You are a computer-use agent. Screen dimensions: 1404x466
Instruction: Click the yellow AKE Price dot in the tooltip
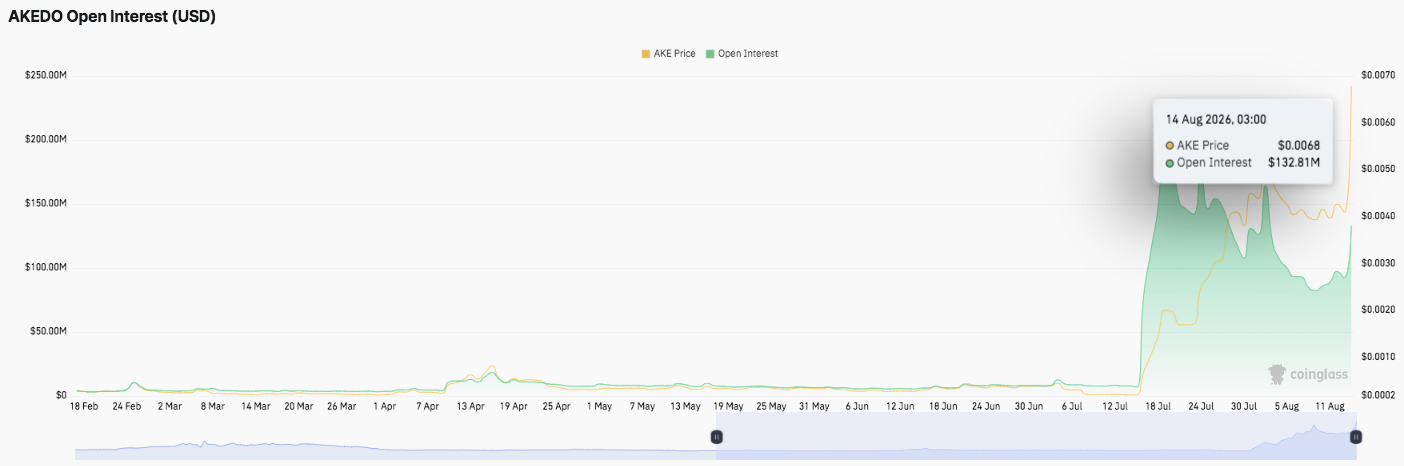(x=1170, y=146)
